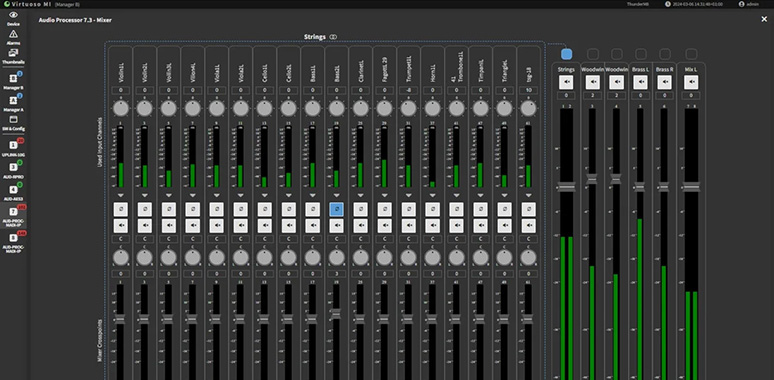
Task: Mute the Cello1L input channel
Action: pos(265,226)
